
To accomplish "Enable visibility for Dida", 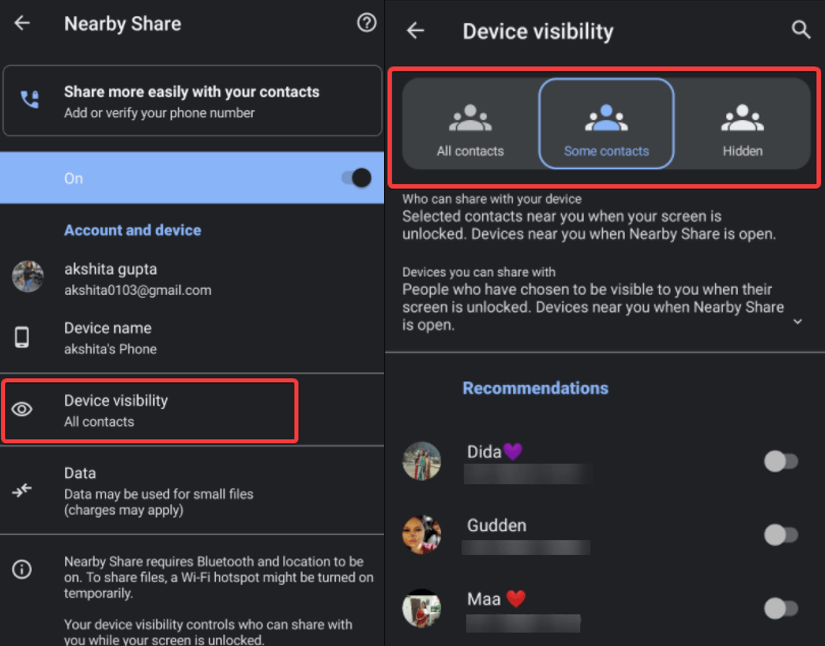I will click(x=779, y=461).
